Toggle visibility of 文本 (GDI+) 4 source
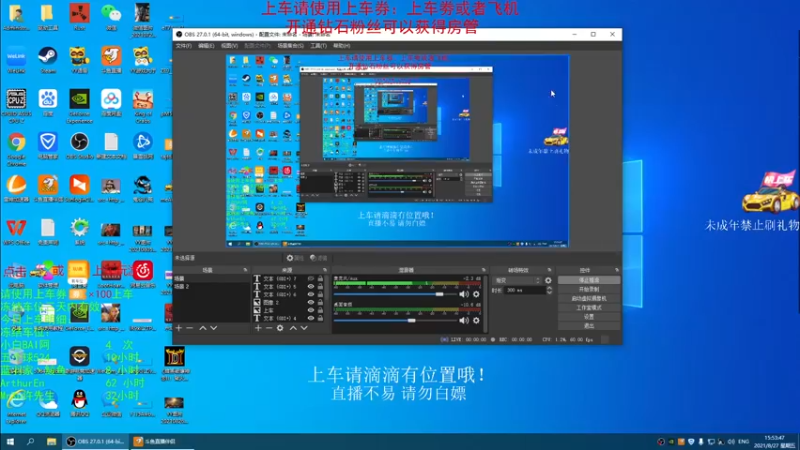 coord(311,318)
